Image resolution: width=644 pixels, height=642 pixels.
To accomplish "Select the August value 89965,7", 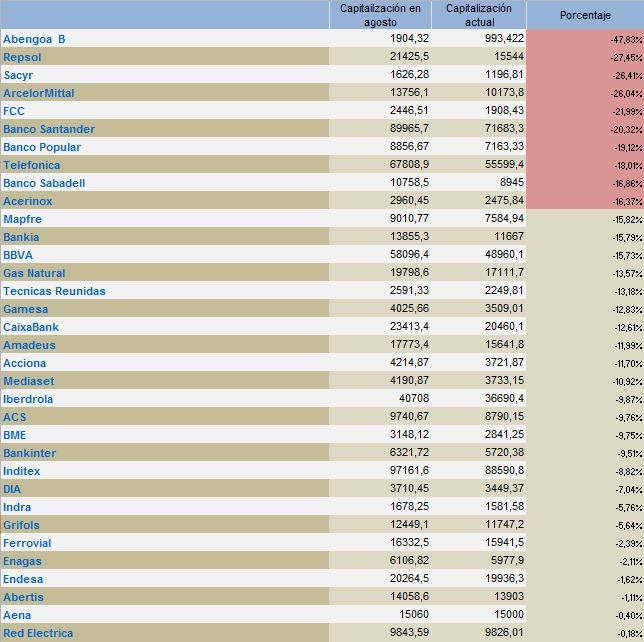I will tap(409, 128).
